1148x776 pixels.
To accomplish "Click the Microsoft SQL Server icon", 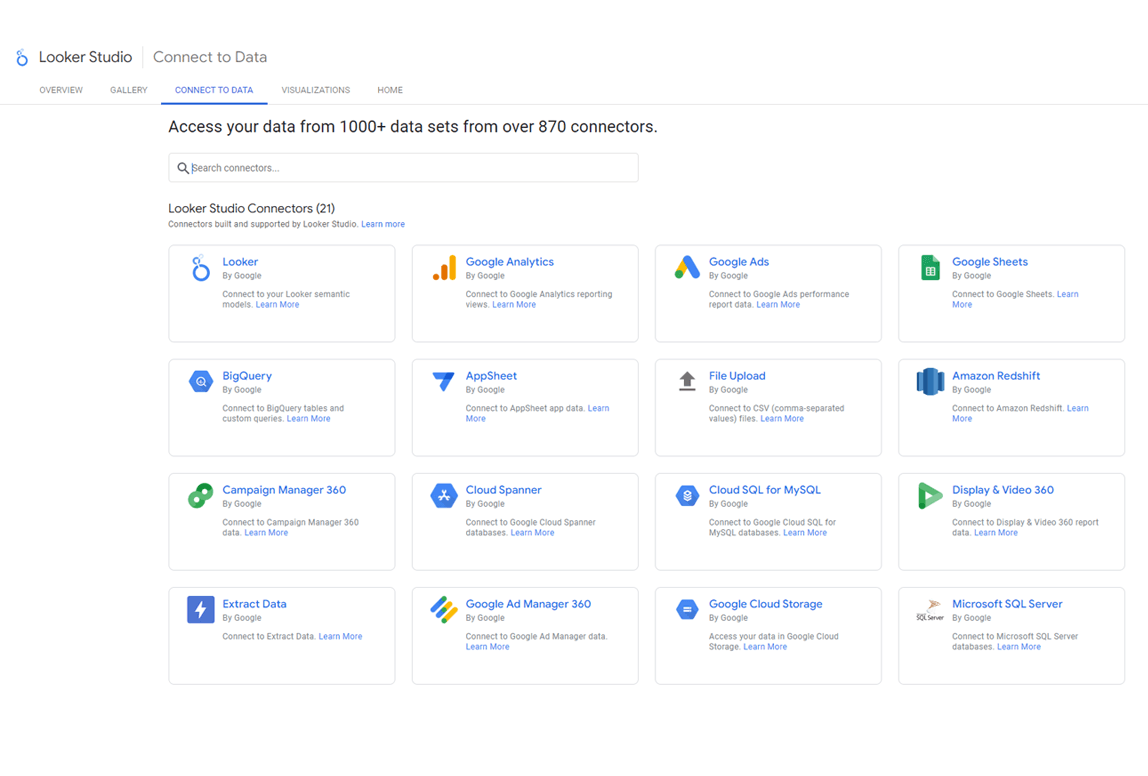I will point(930,610).
